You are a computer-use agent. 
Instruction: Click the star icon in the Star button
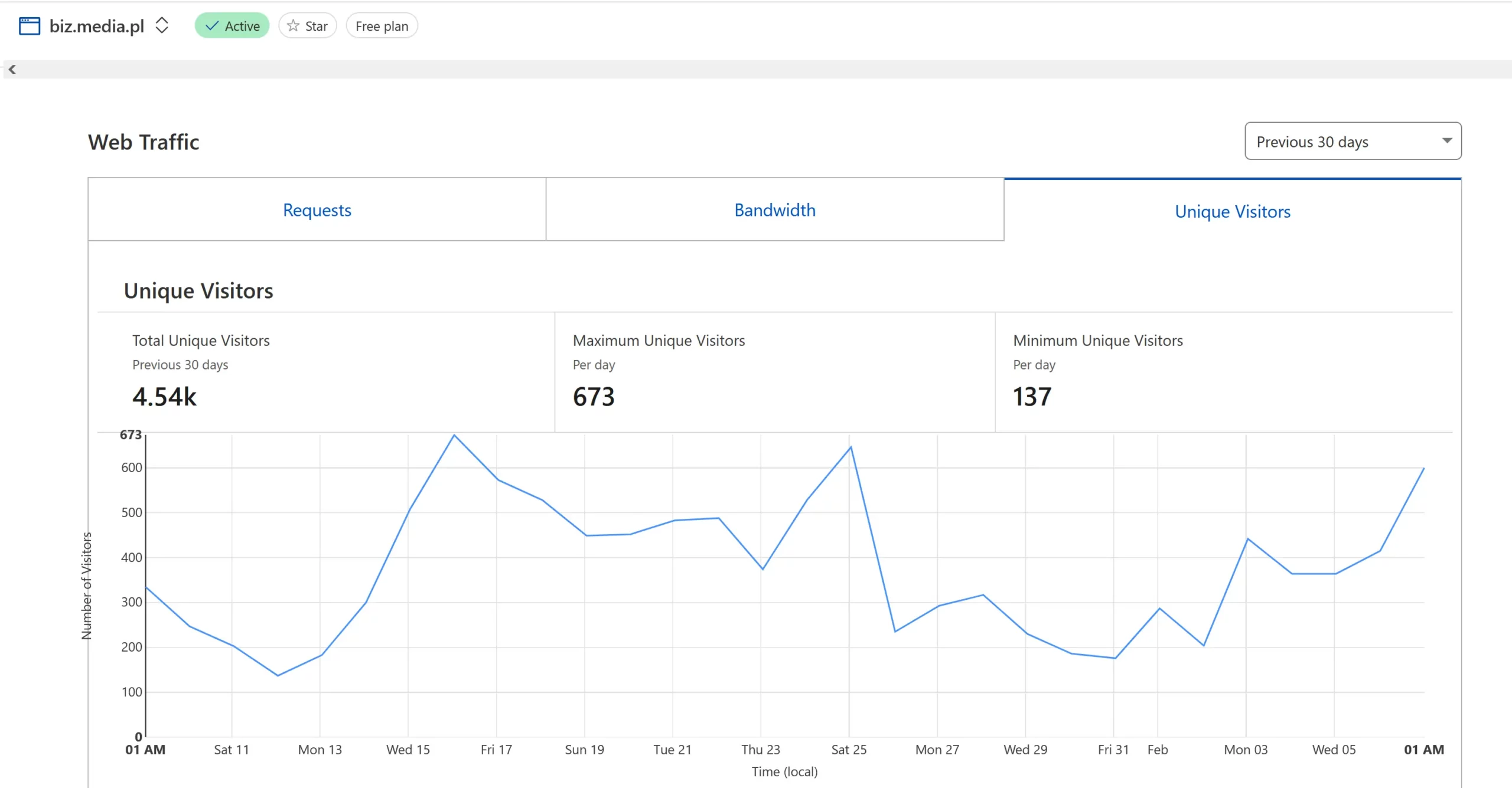tap(293, 26)
